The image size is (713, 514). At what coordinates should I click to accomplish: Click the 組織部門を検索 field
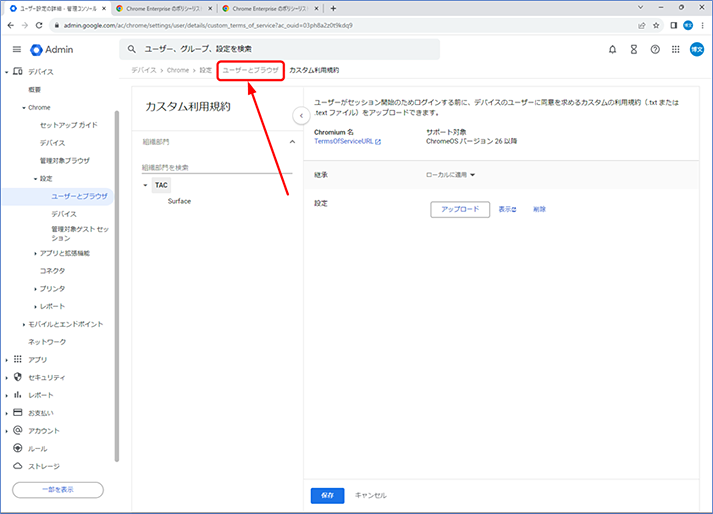coord(217,167)
